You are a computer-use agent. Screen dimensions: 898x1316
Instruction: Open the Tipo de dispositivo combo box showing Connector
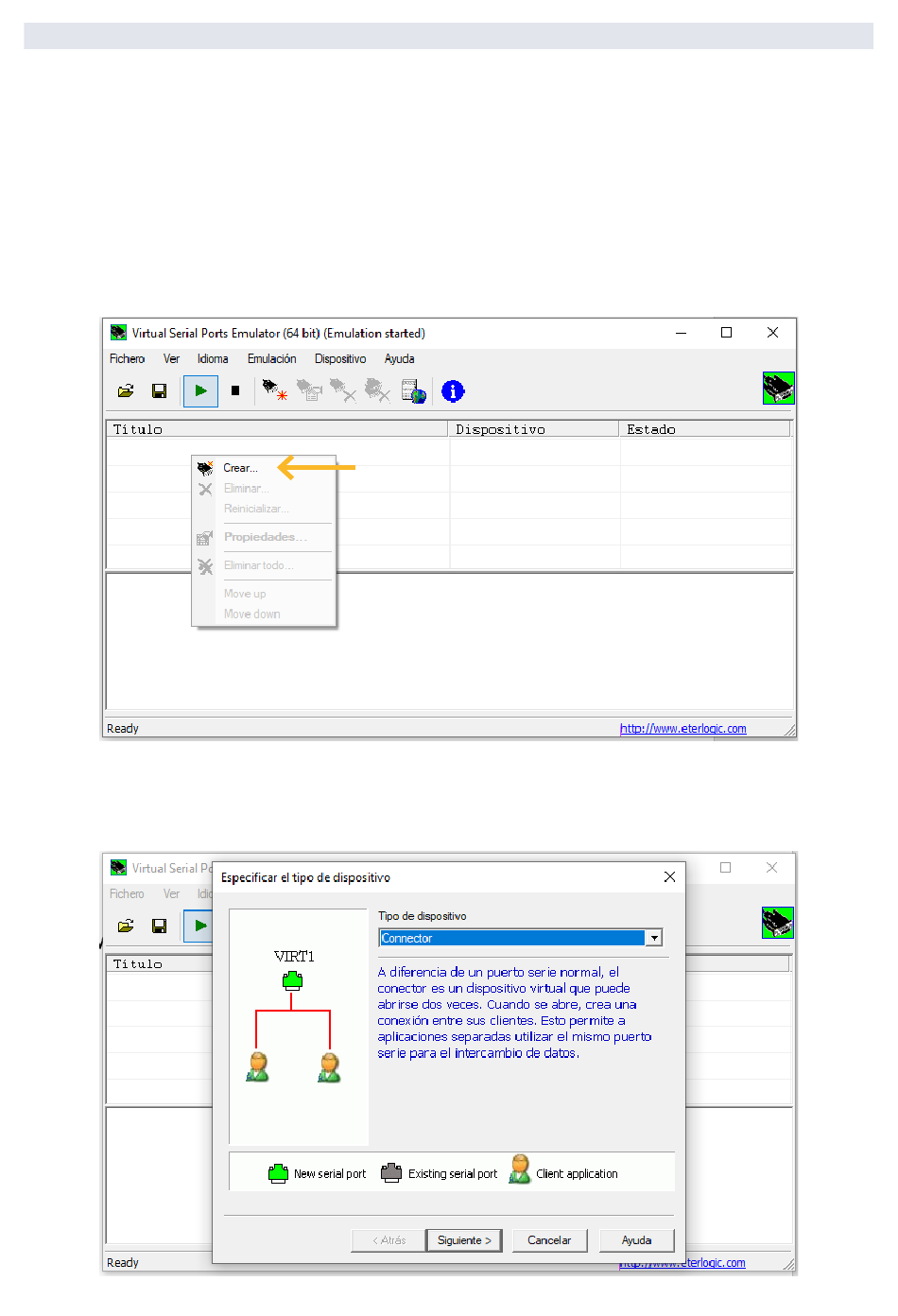[521, 938]
